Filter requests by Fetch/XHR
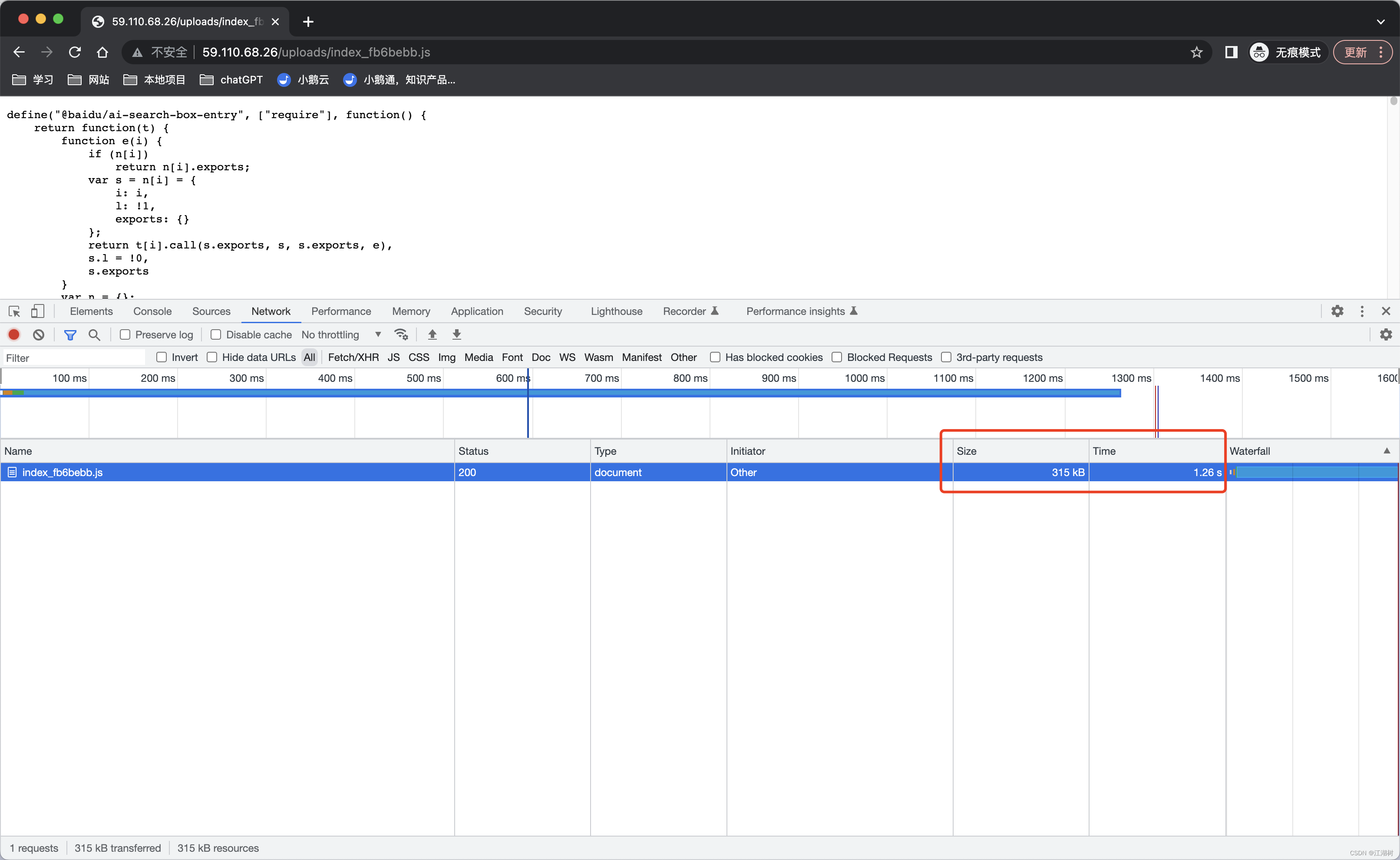Screen dimensions: 1400x860 (353, 357)
